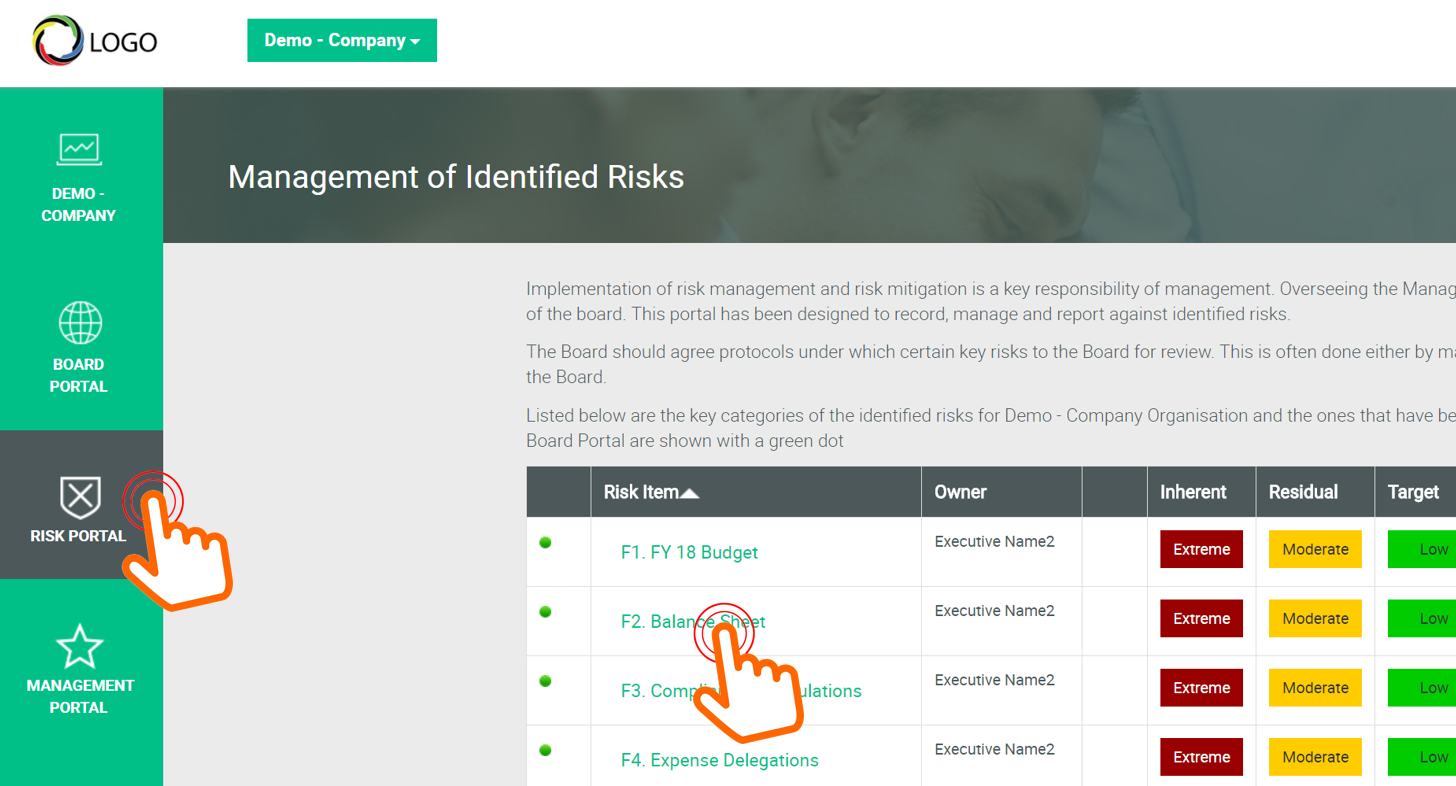This screenshot has width=1456, height=786.
Task: Click the green indicator beside F4. Expense Delegations
Action: click(545, 751)
